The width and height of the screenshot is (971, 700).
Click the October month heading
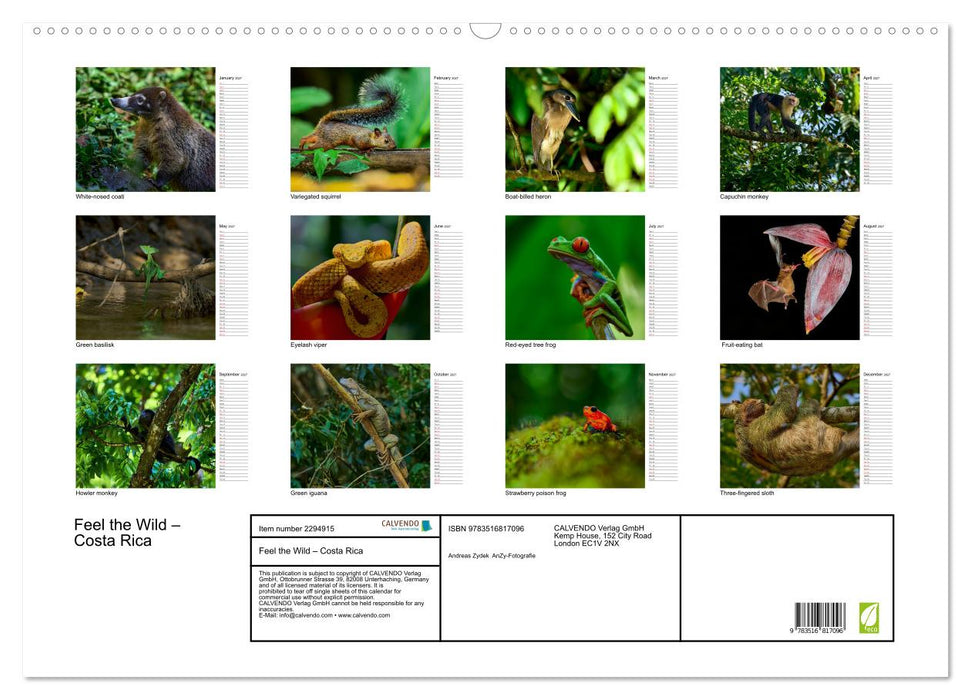pos(446,374)
